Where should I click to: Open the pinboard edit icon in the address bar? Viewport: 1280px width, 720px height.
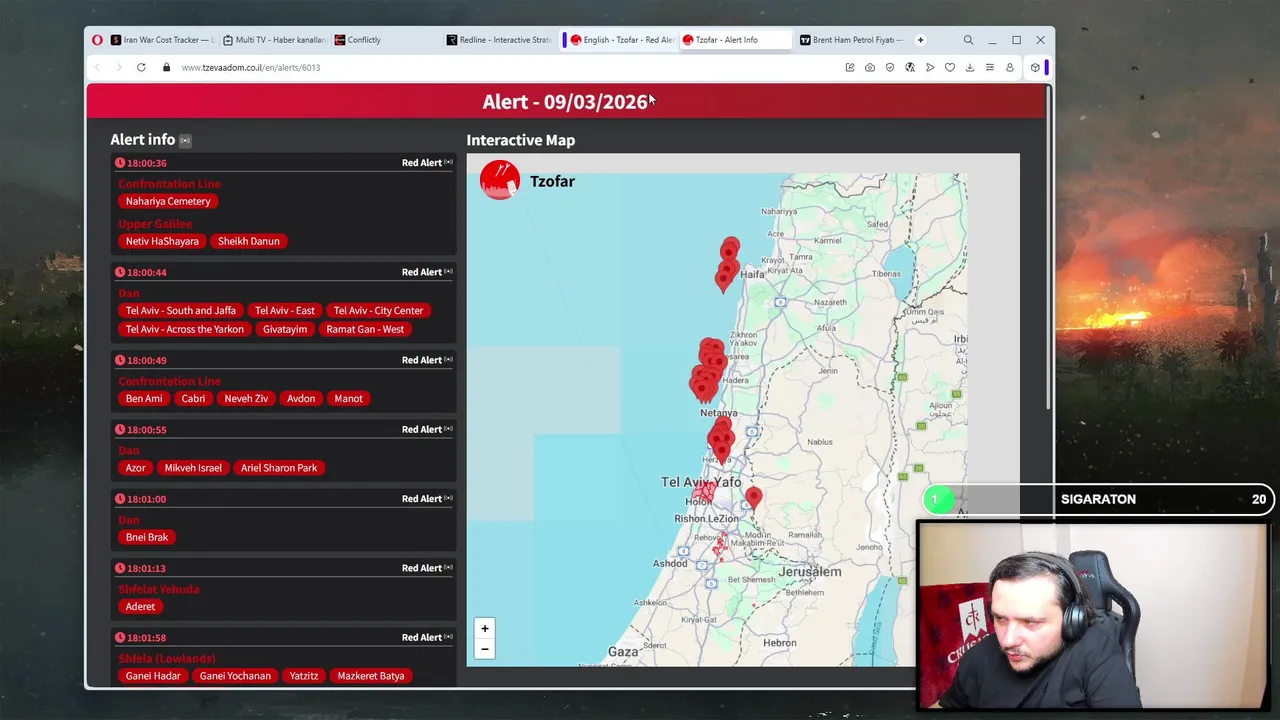coord(850,67)
